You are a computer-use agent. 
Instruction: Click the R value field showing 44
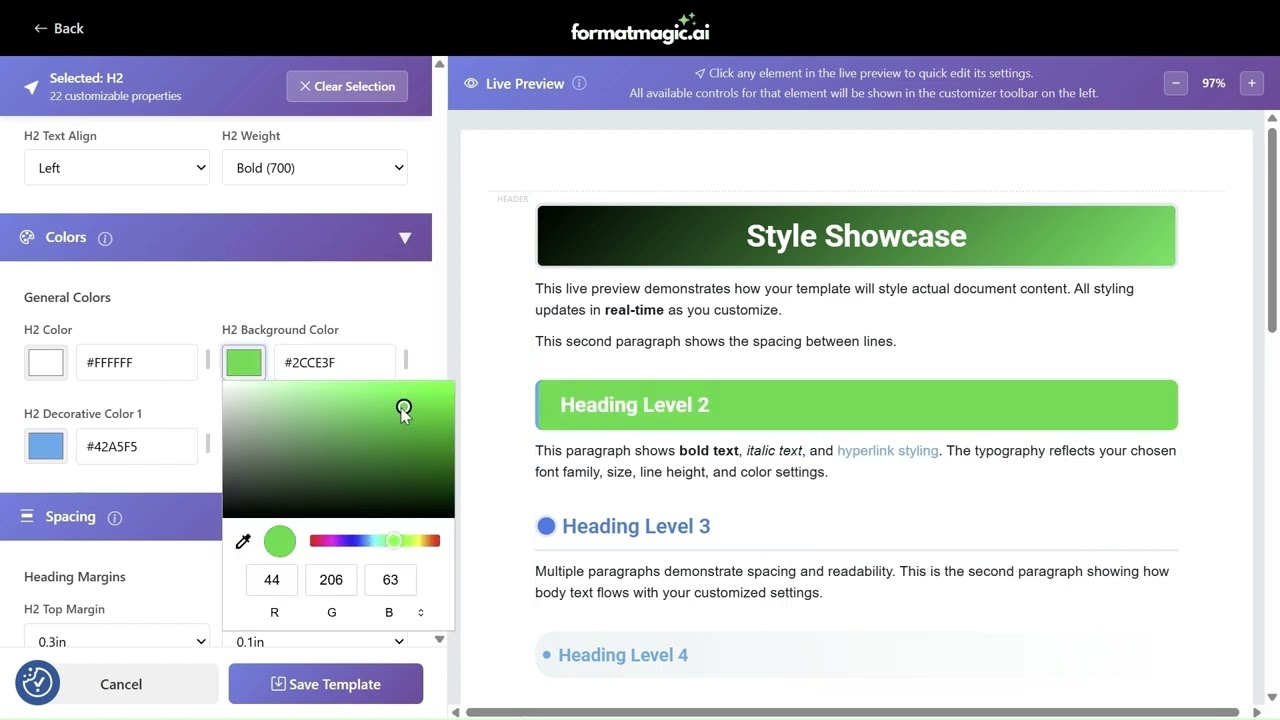(x=272, y=579)
